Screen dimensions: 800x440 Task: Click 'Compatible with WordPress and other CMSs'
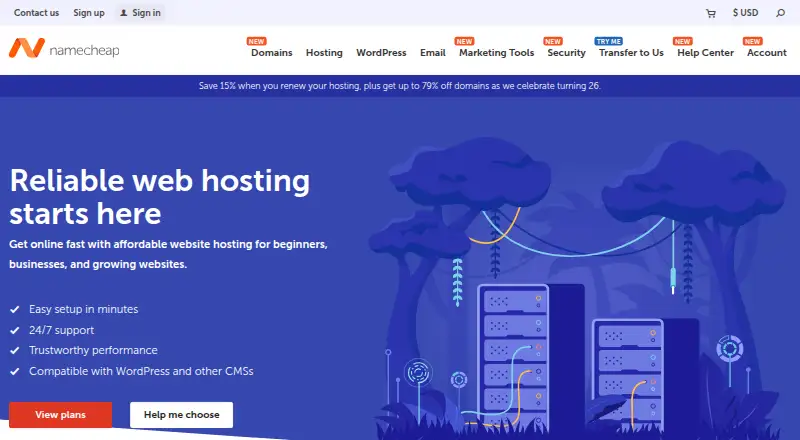pos(141,371)
